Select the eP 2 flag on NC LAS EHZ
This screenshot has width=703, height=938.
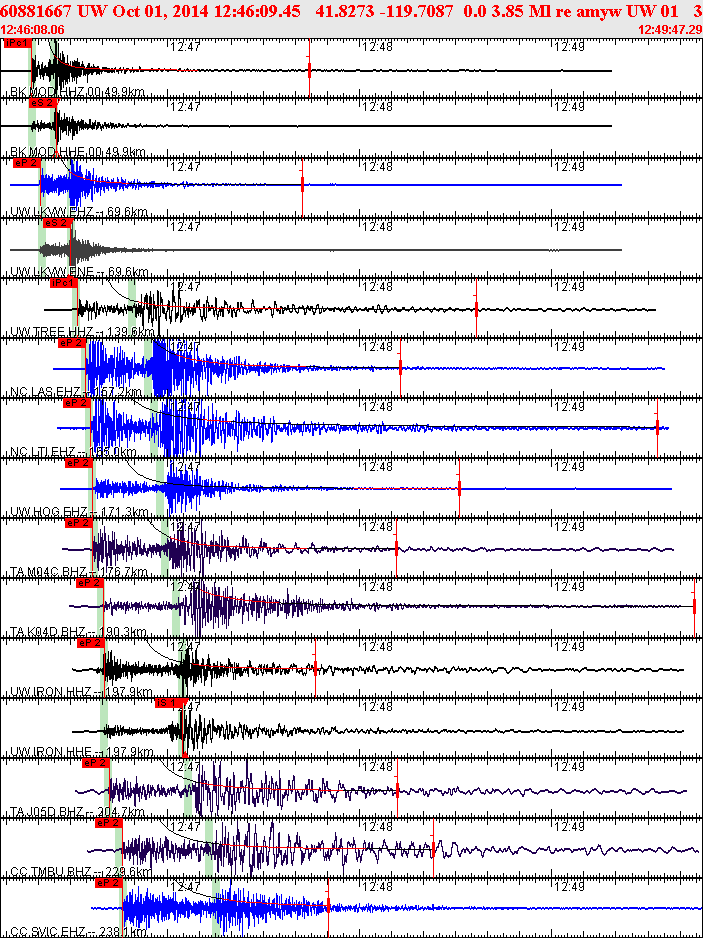(72, 343)
